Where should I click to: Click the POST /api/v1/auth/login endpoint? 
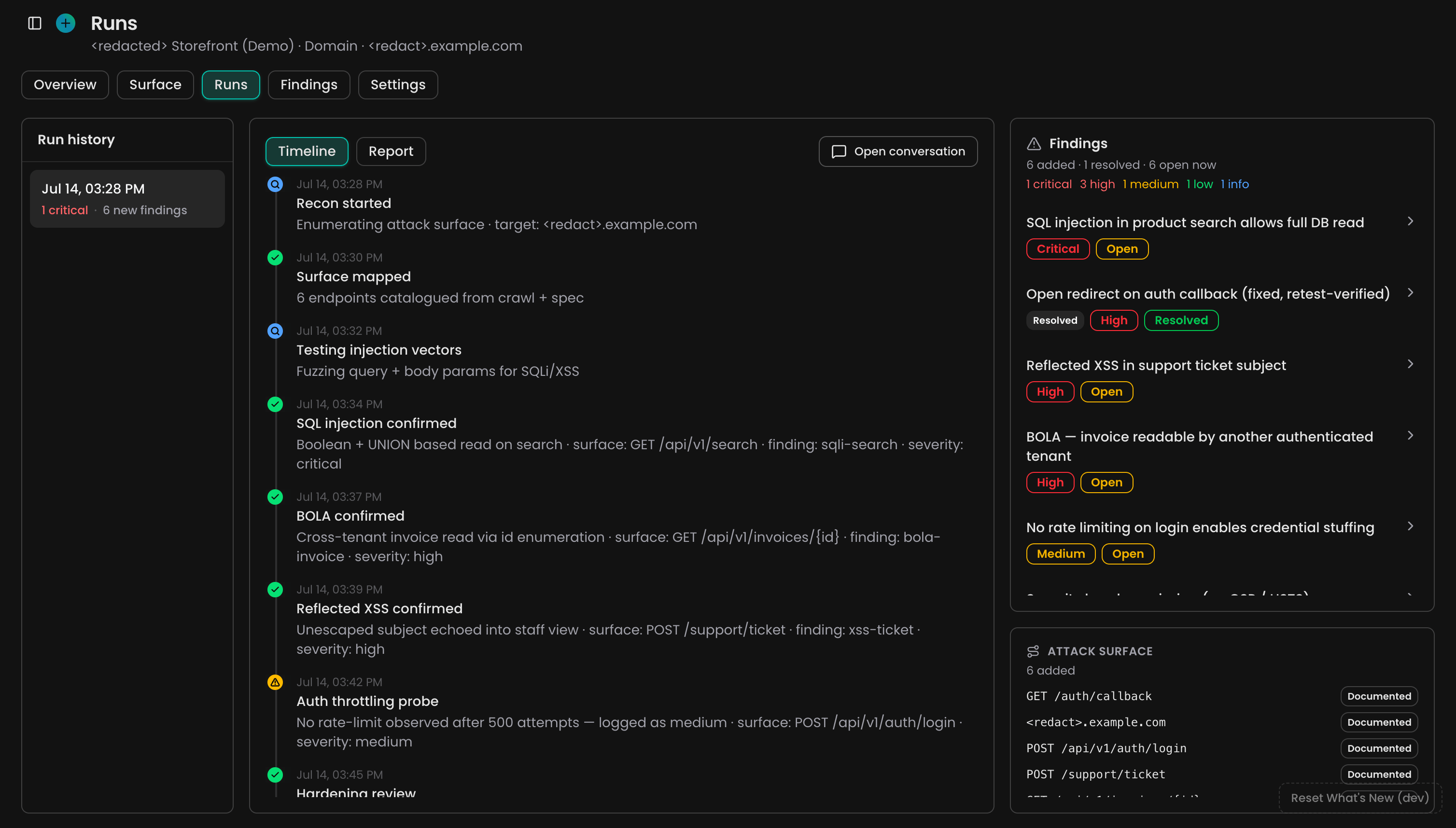tap(1106, 749)
